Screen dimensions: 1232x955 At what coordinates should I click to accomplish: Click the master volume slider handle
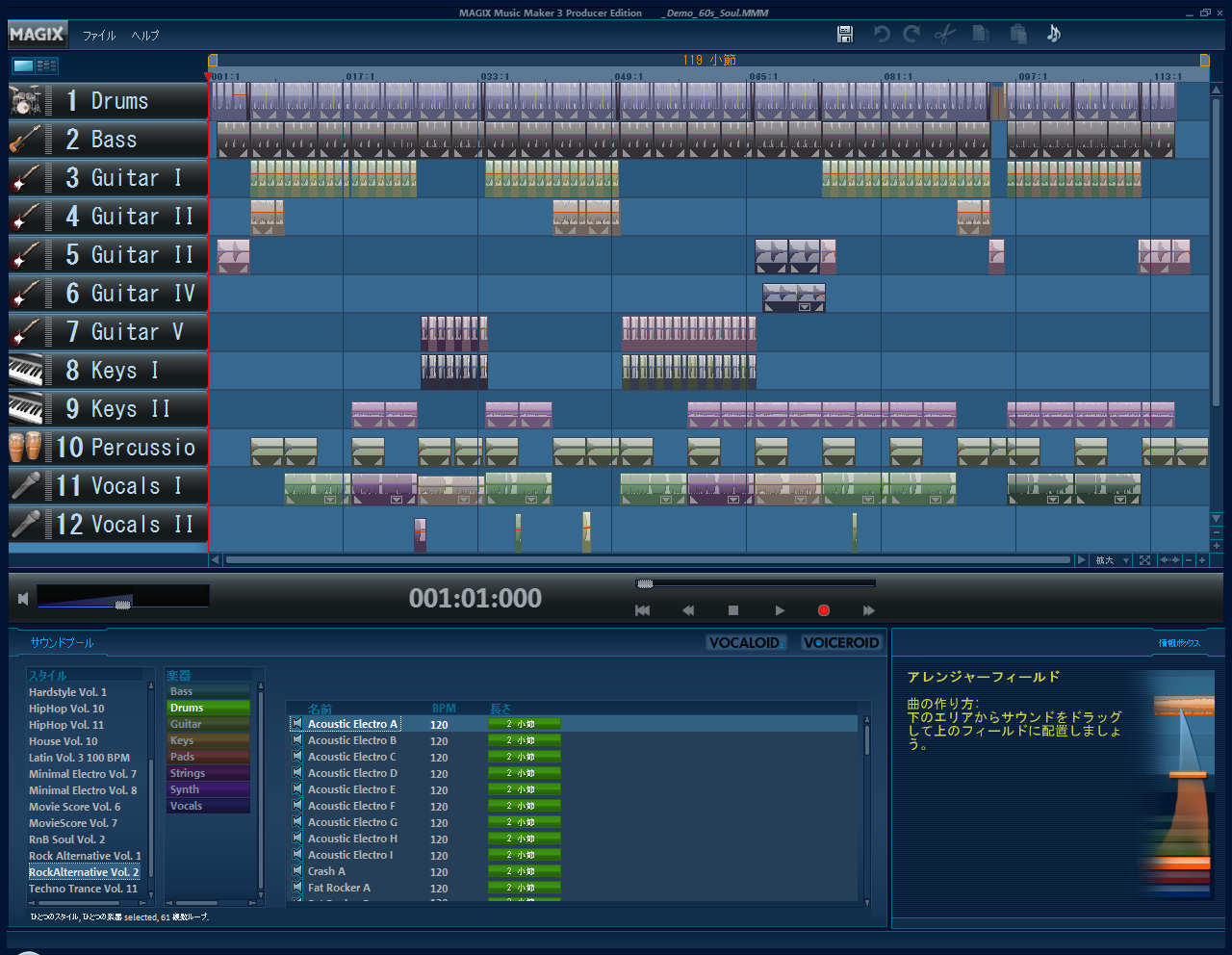(x=123, y=605)
